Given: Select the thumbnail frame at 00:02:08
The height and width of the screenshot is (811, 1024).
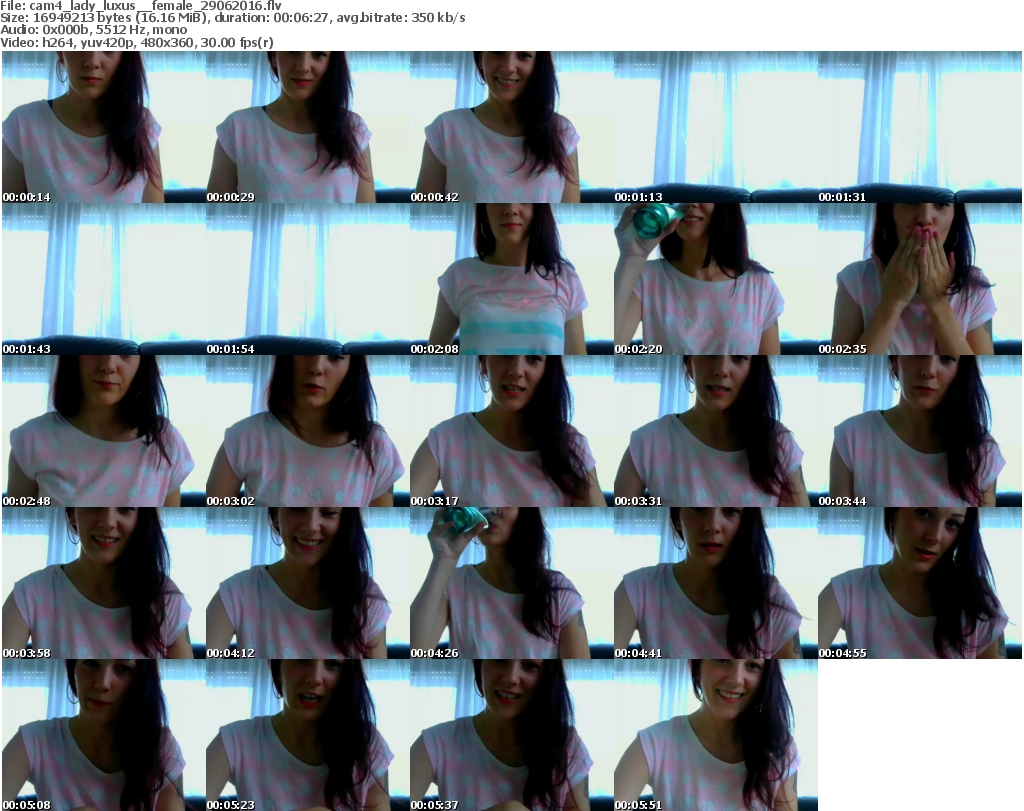Looking at the screenshot, I should click(512, 279).
